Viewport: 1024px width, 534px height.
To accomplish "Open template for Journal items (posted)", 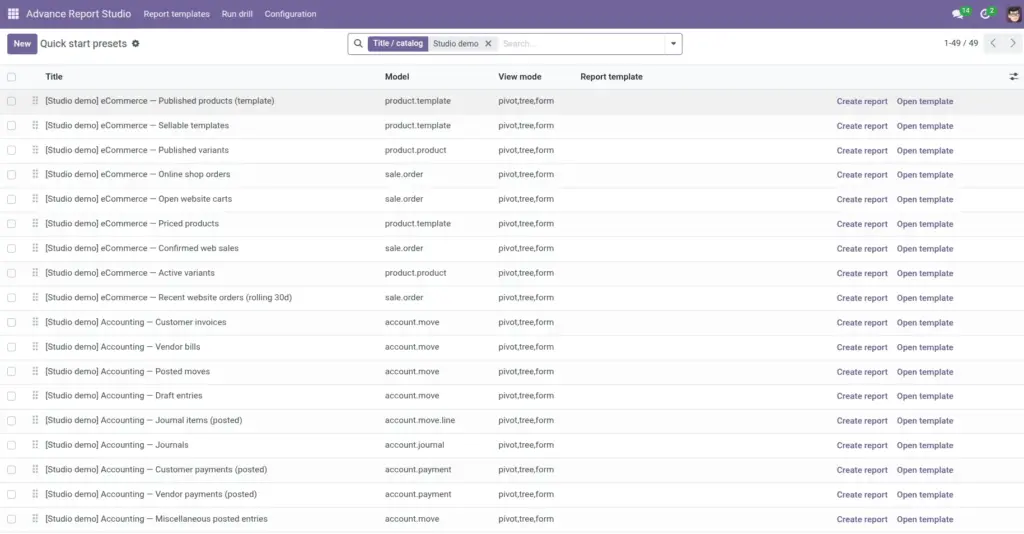I will 925,421.
